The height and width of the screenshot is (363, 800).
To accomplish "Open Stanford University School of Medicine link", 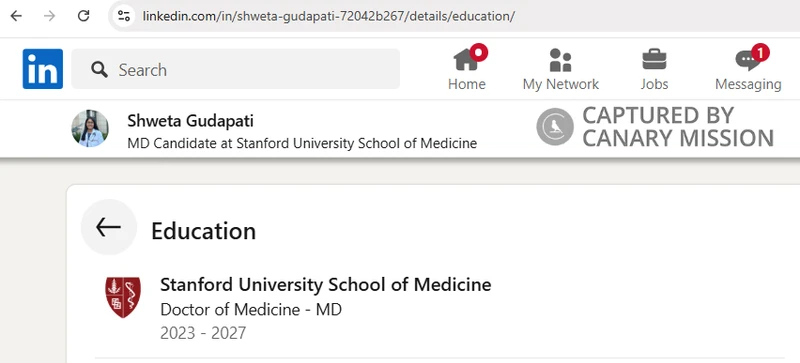I will (x=326, y=284).
